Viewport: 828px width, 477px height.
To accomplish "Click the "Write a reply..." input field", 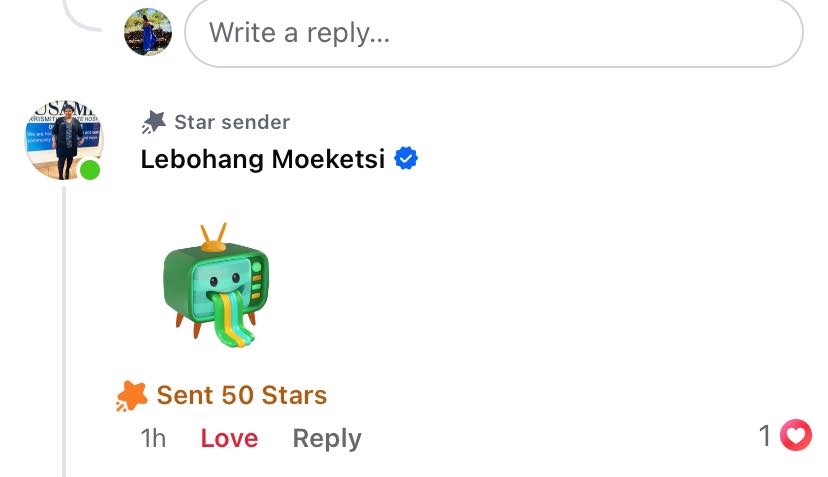I will tap(493, 33).
